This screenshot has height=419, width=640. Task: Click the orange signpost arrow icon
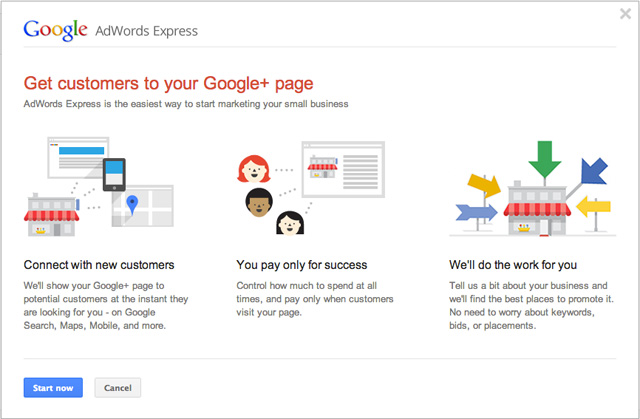click(484, 185)
